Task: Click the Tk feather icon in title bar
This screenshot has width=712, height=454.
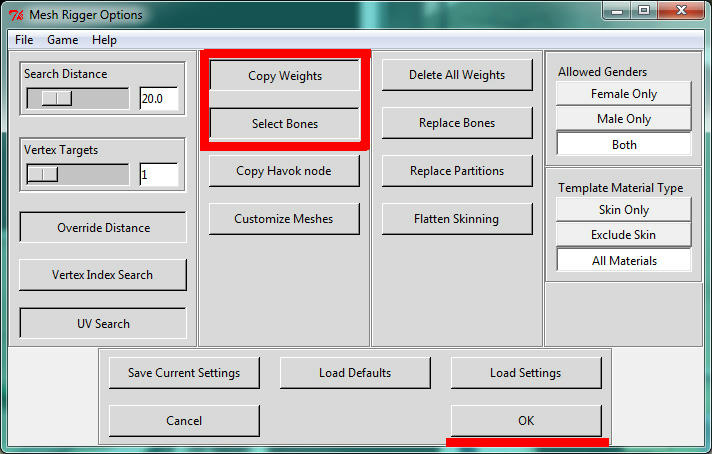Action: 16,15
